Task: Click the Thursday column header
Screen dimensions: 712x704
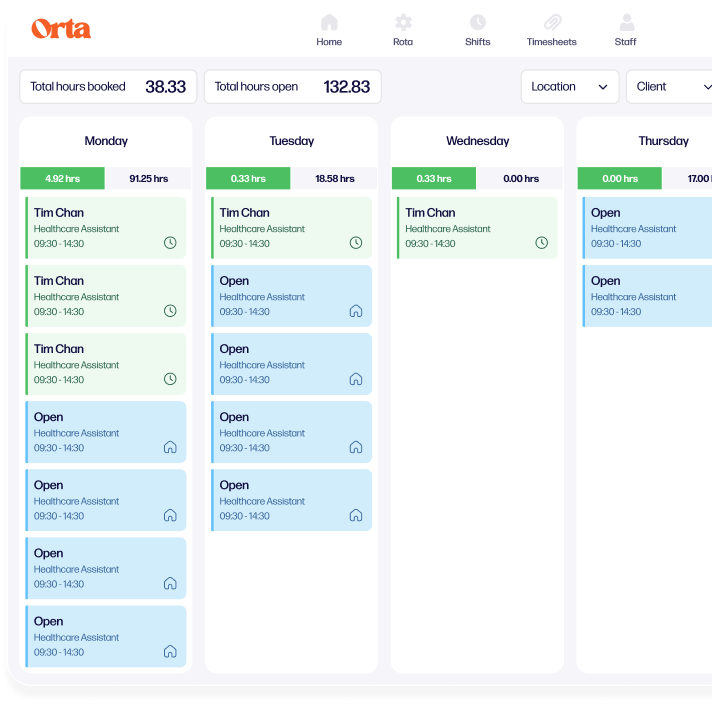Action: coord(663,141)
